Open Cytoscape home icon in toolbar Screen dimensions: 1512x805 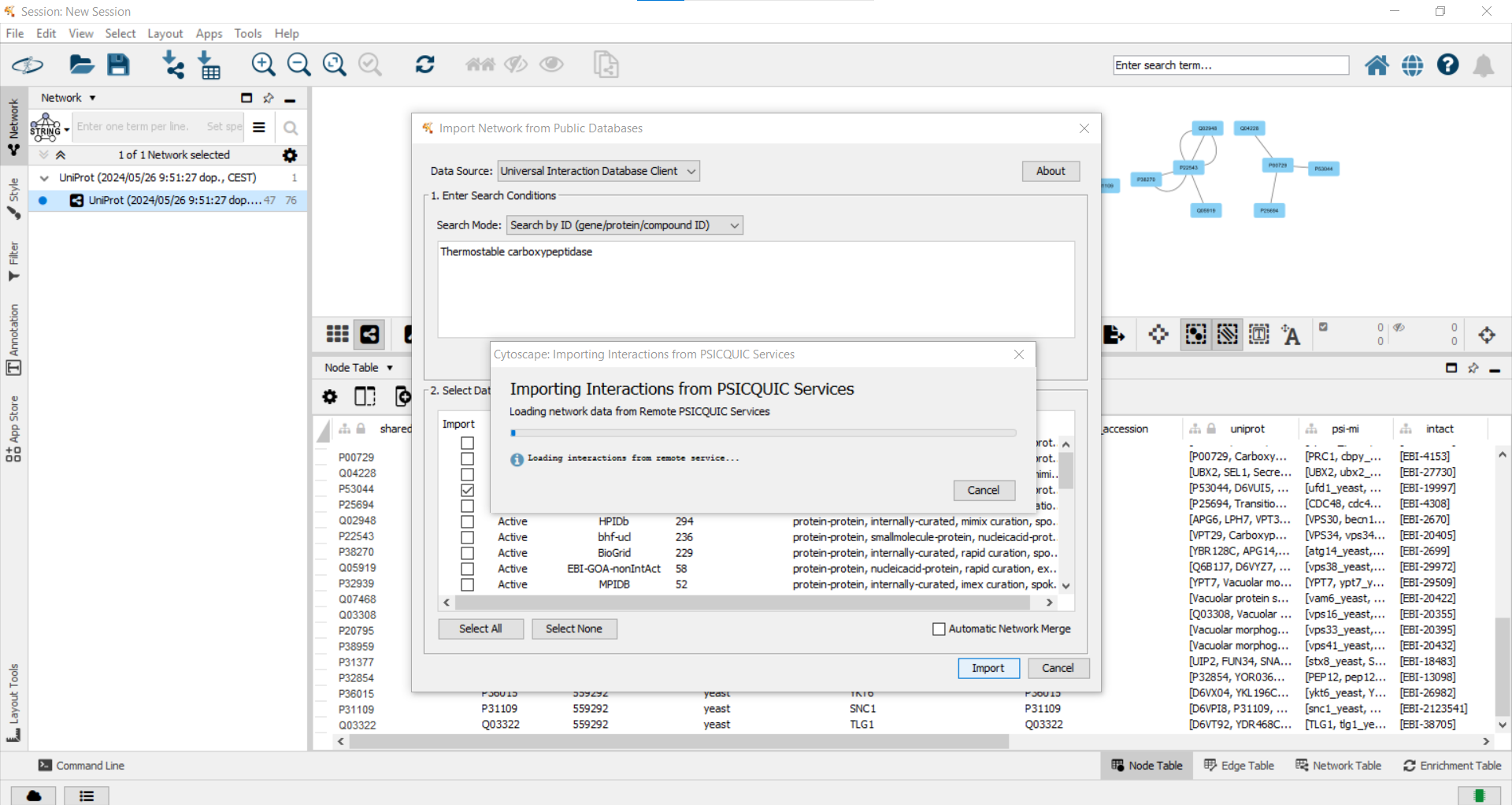[1377, 65]
